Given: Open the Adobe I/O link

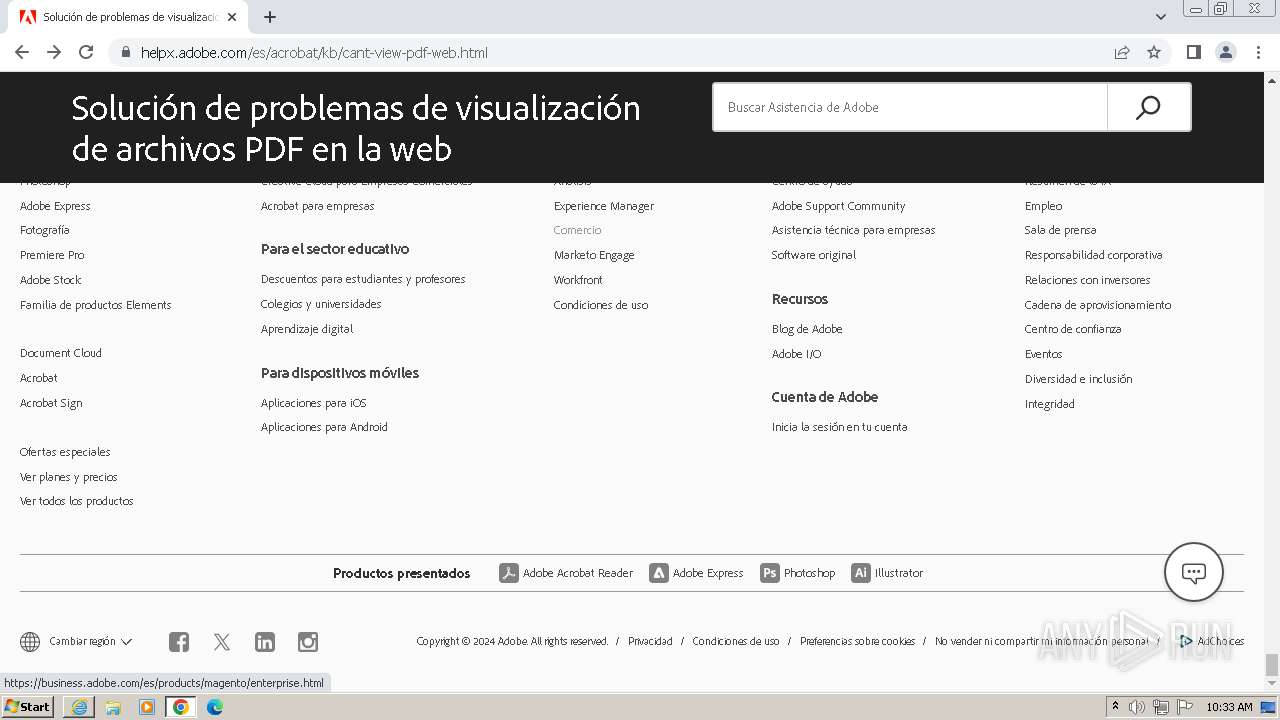Looking at the screenshot, I should pyautogui.click(x=796, y=354).
